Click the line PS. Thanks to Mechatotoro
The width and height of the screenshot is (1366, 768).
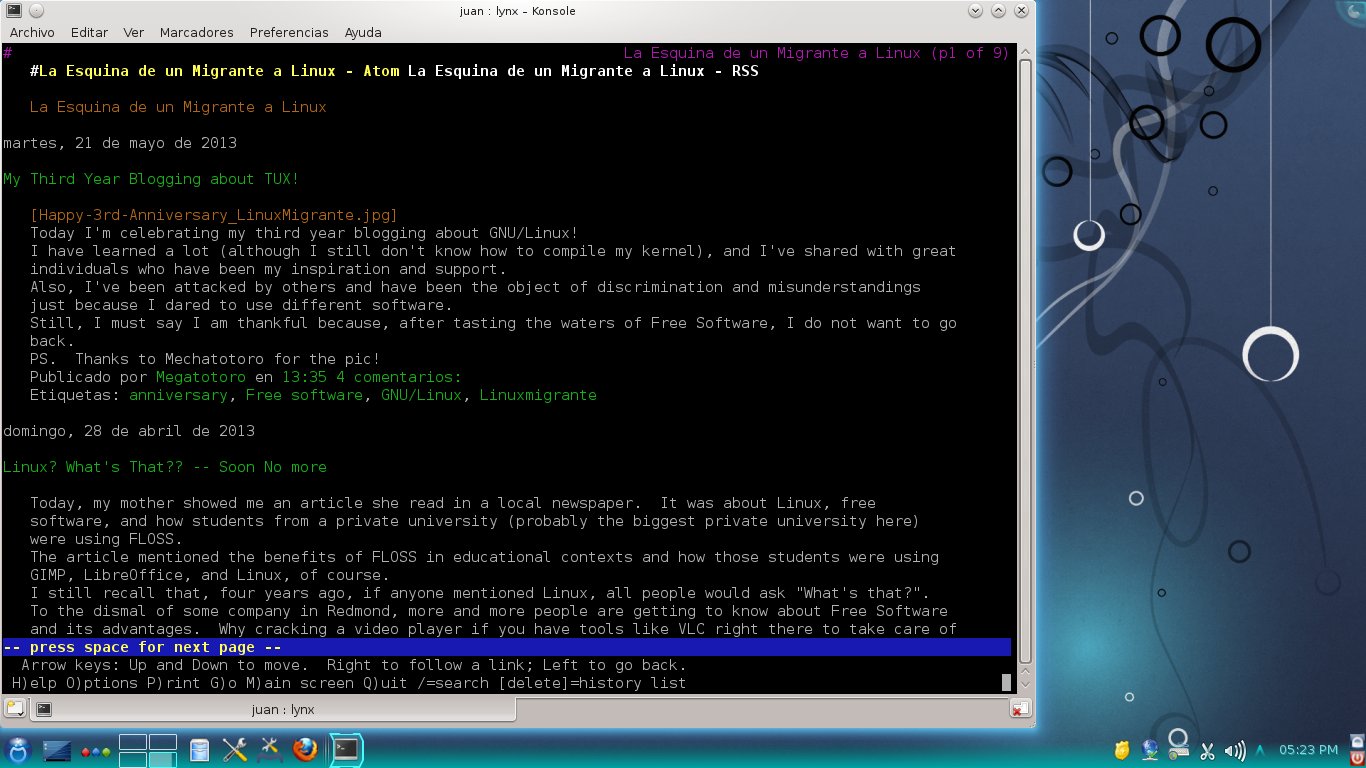(205, 359)
